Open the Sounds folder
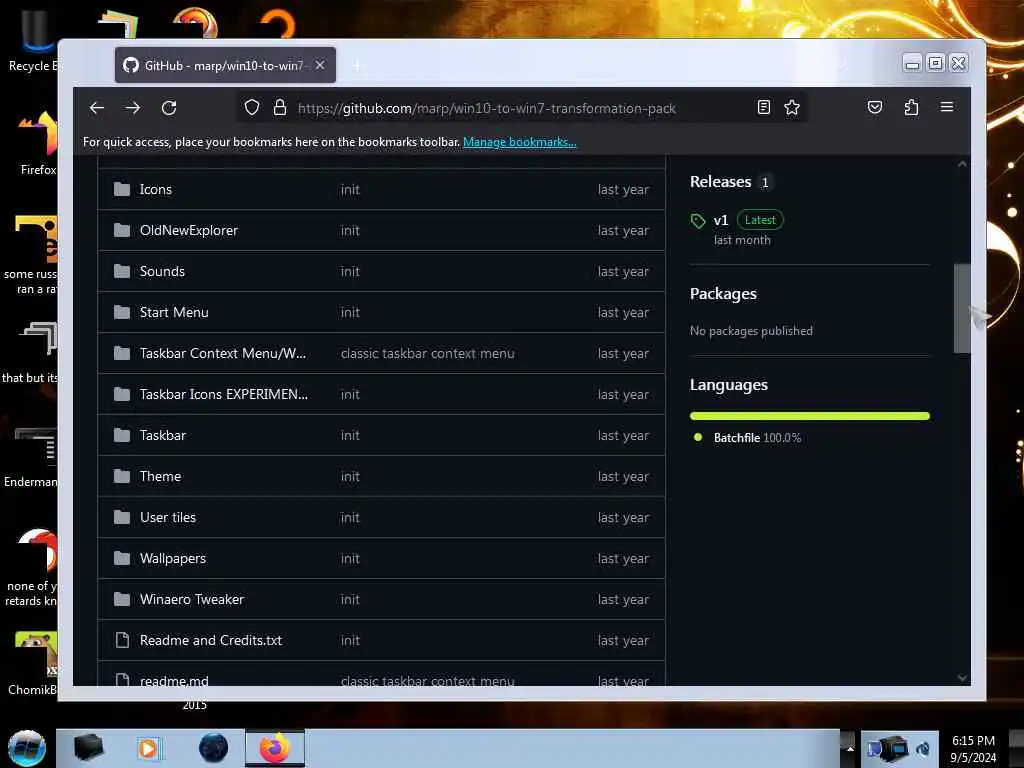The width and height of the screenshot is (1024, 768). [162, 272]
